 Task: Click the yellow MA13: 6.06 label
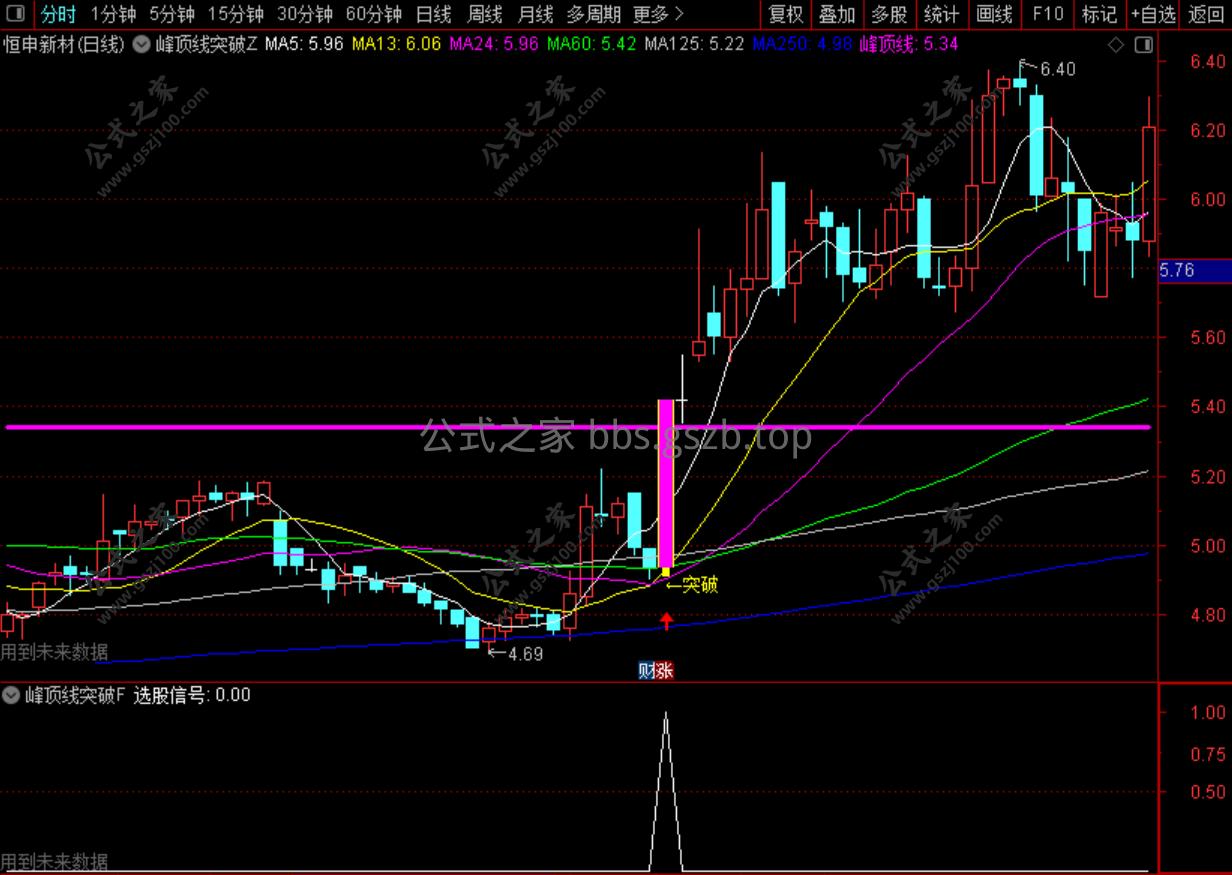[394, 44]
